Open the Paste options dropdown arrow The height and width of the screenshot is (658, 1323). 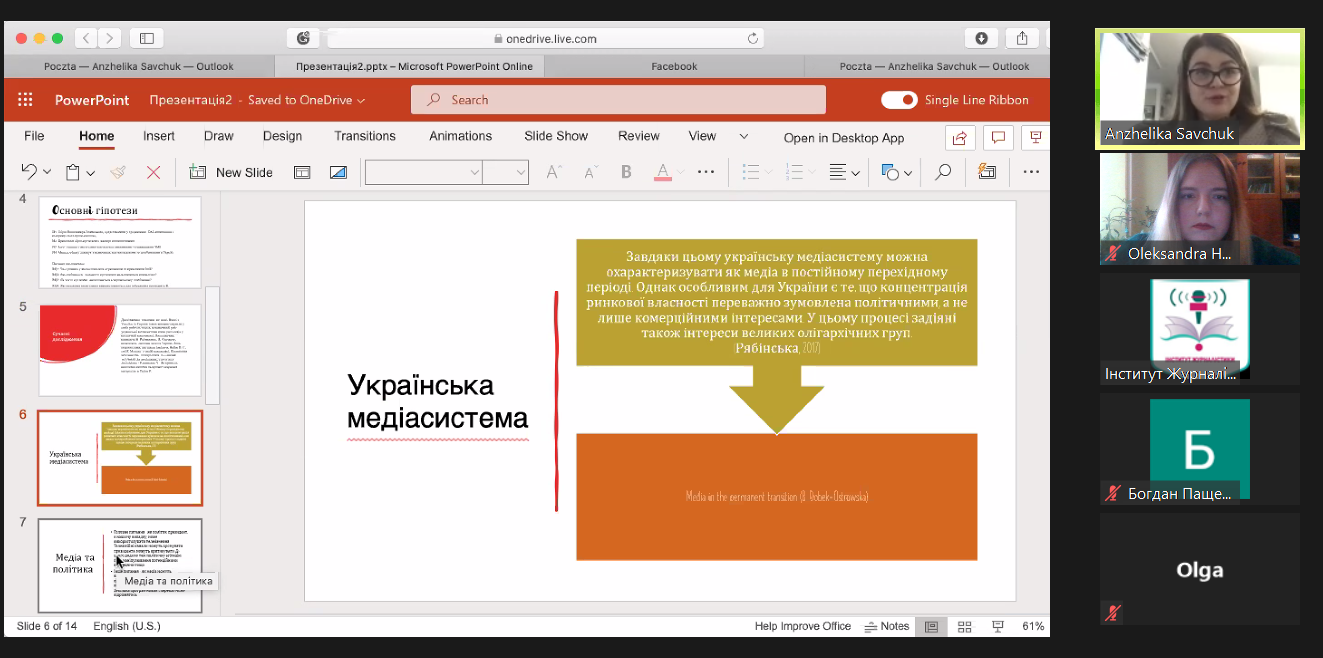[91, 173]
